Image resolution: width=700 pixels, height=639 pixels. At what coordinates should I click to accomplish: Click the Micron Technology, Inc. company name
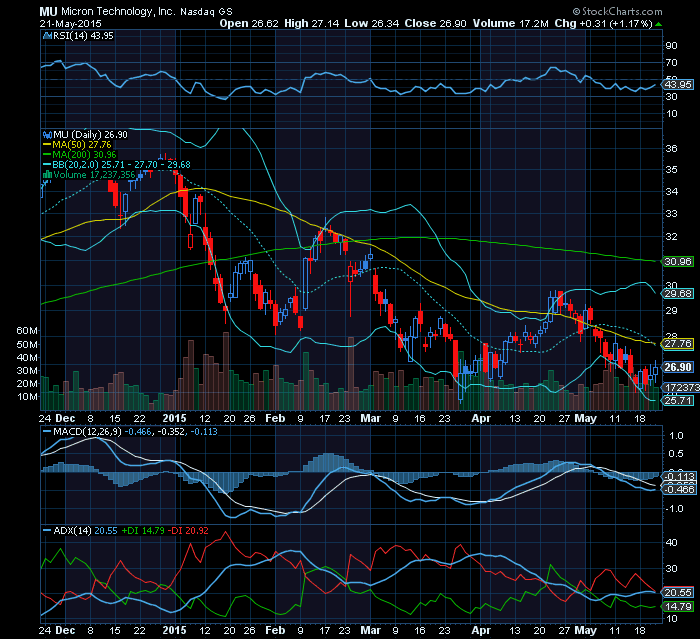pyautogui.click(x=118, y=12)
